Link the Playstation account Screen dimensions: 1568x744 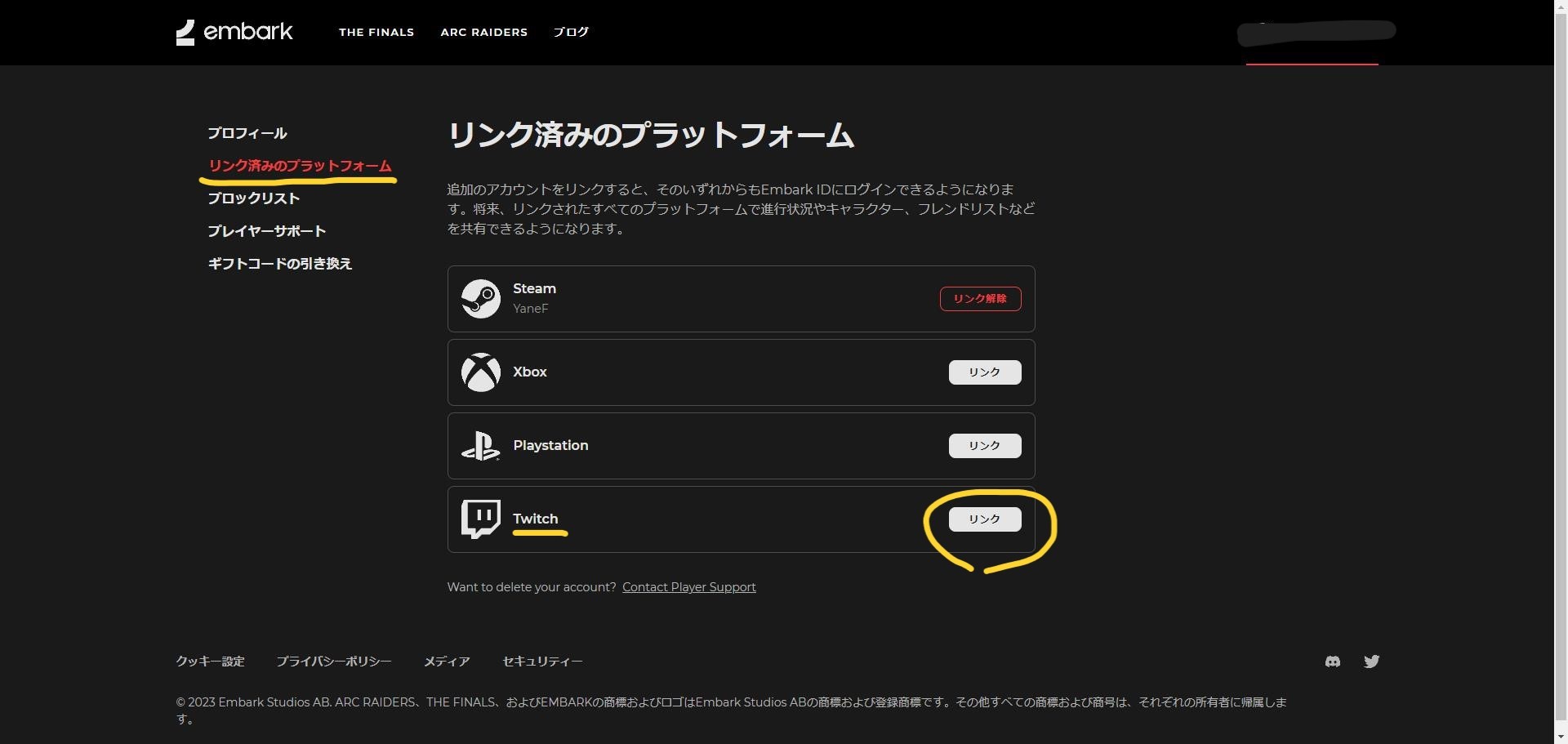985,446
